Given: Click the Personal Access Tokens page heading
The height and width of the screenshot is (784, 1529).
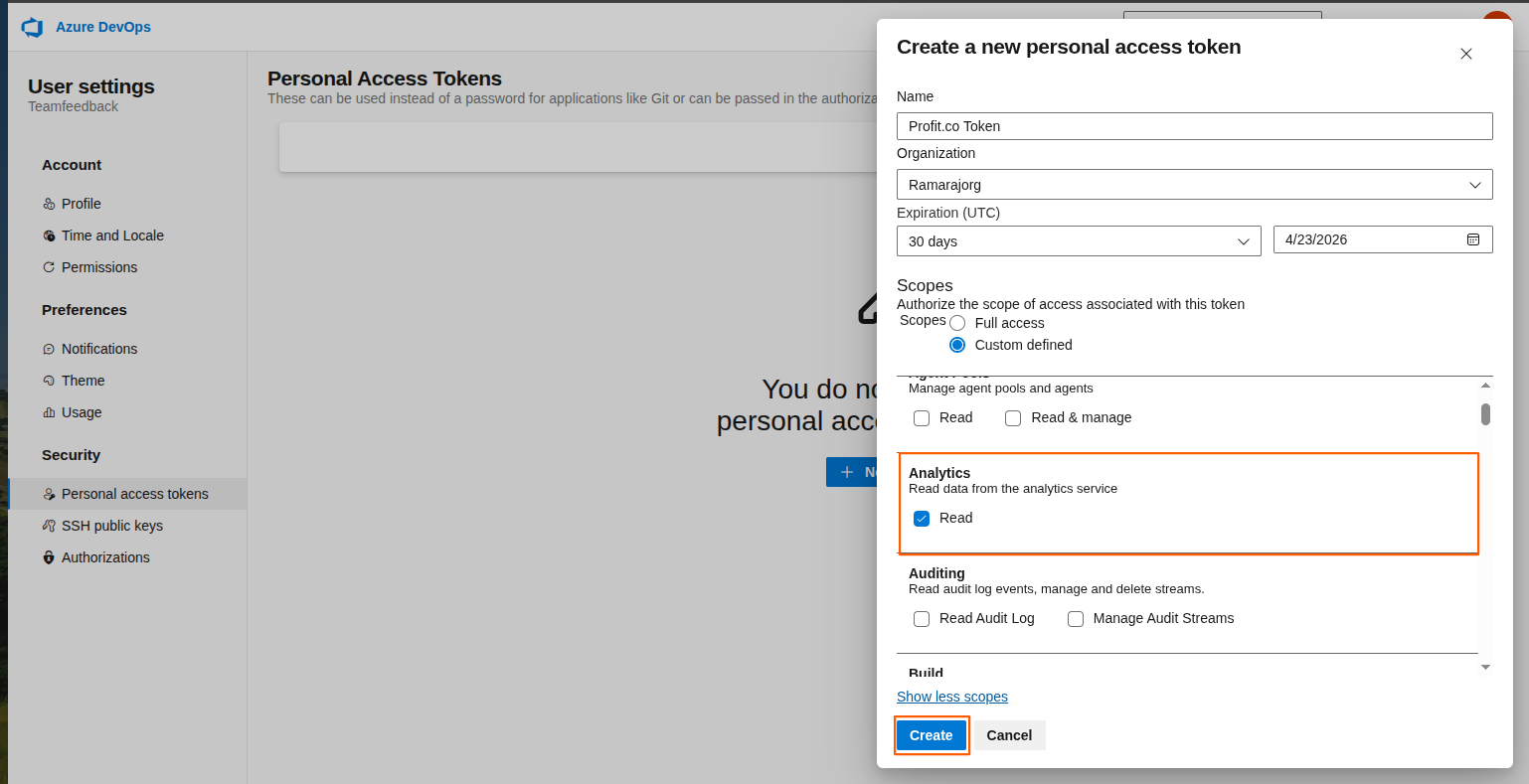Looking at the screenshot, I should coord(385,78).
